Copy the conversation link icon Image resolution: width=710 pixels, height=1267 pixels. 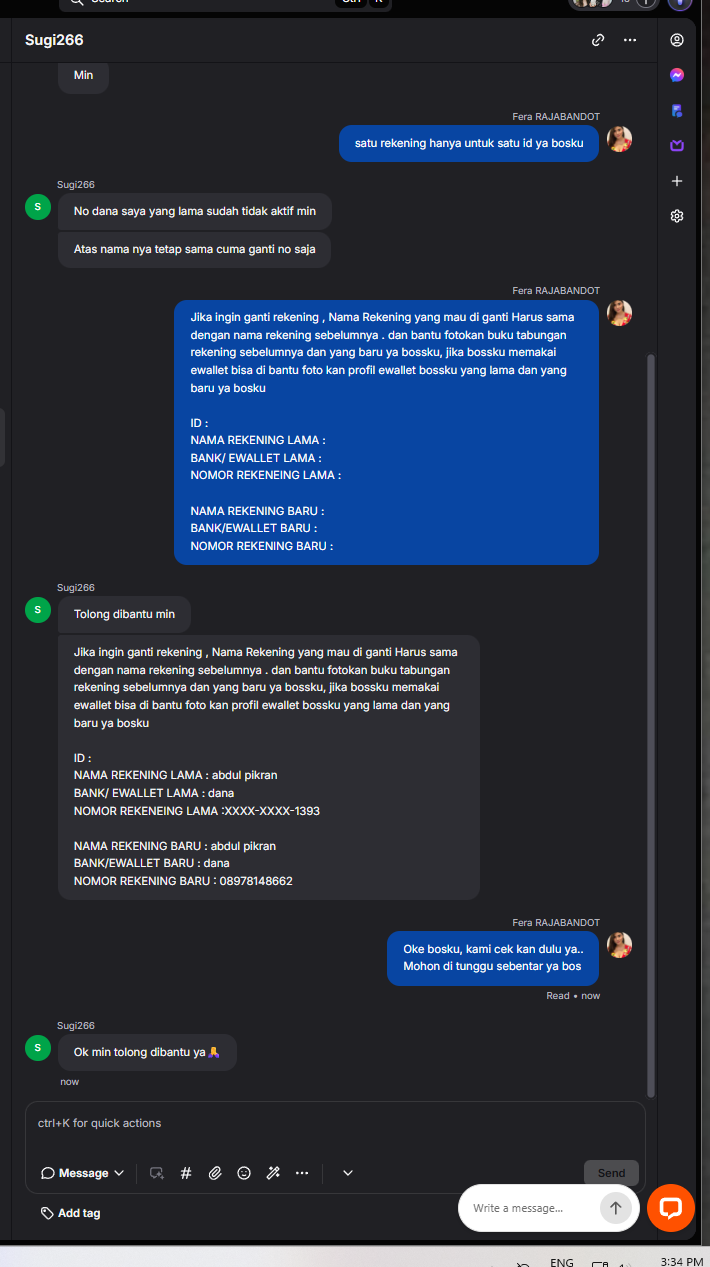click(x=598, y=40)
